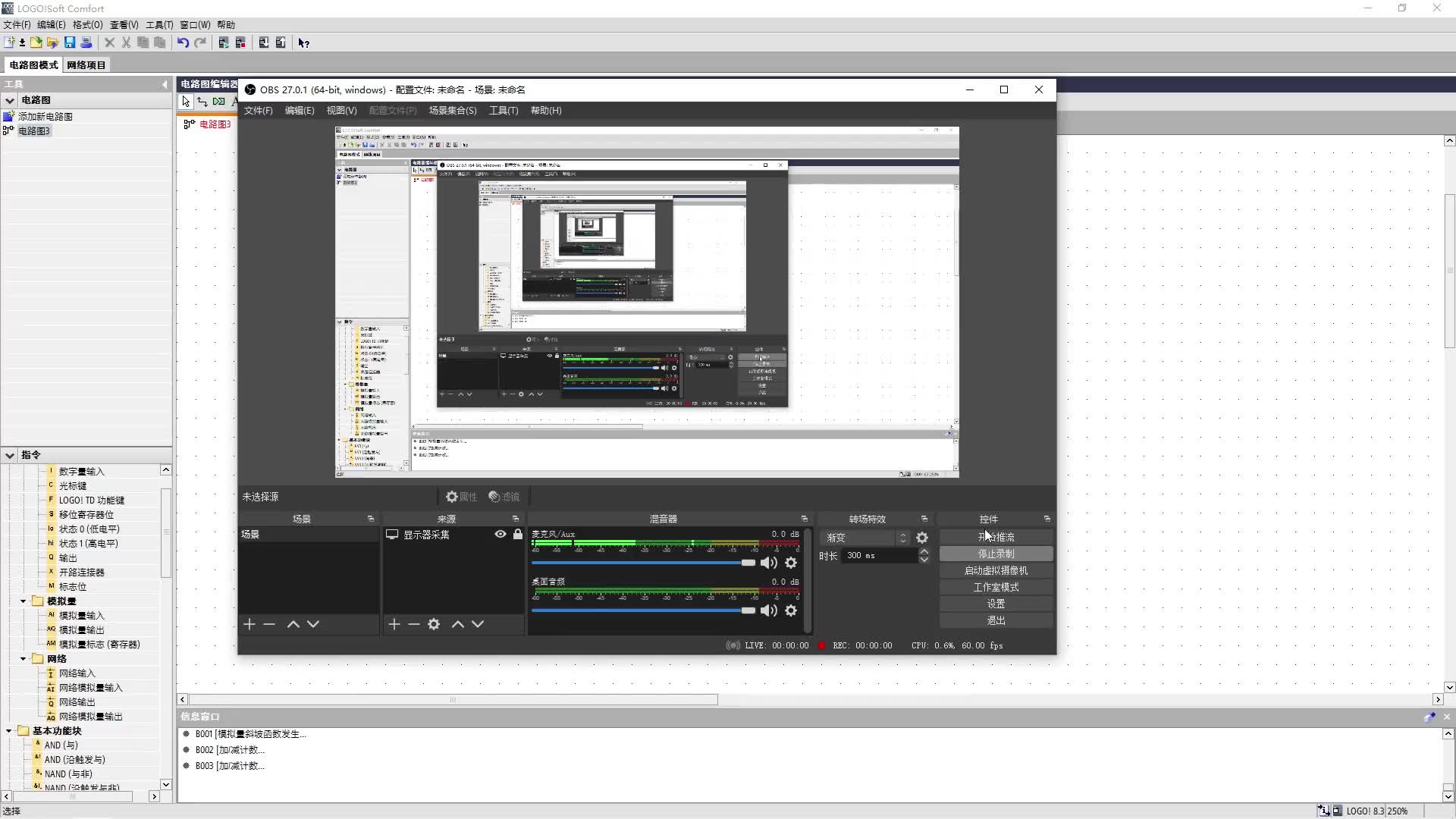
Task: Click the context help cursor icon
Action: pos(304,42)
